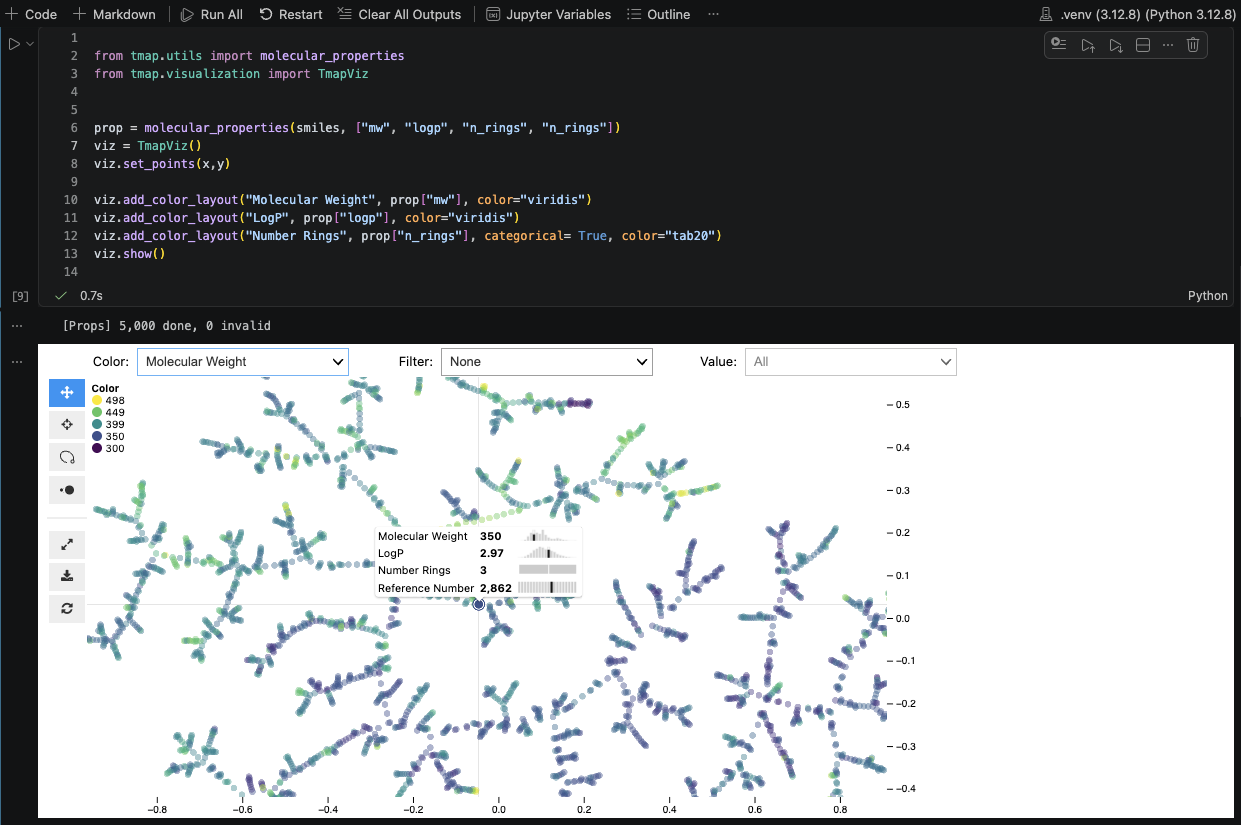Choose the lasso selection tool

[x=67, y=457]
